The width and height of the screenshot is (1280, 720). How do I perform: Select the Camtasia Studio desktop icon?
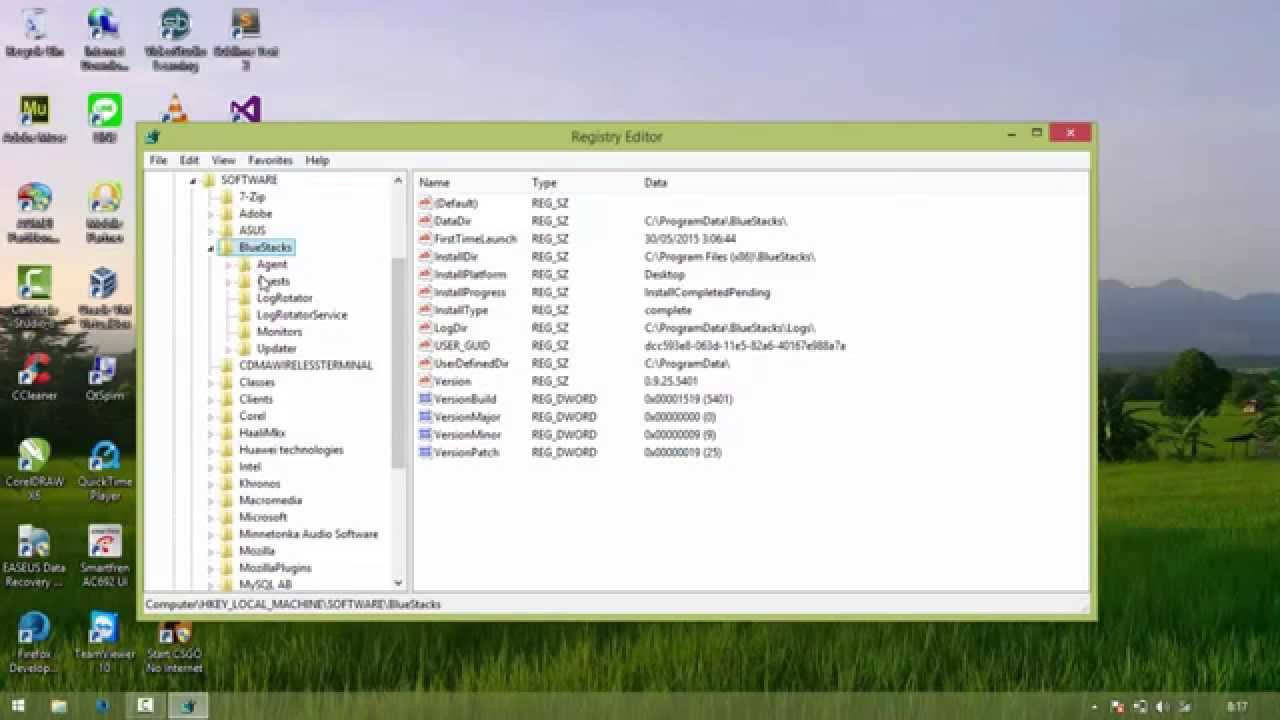[x=35, y=297]
